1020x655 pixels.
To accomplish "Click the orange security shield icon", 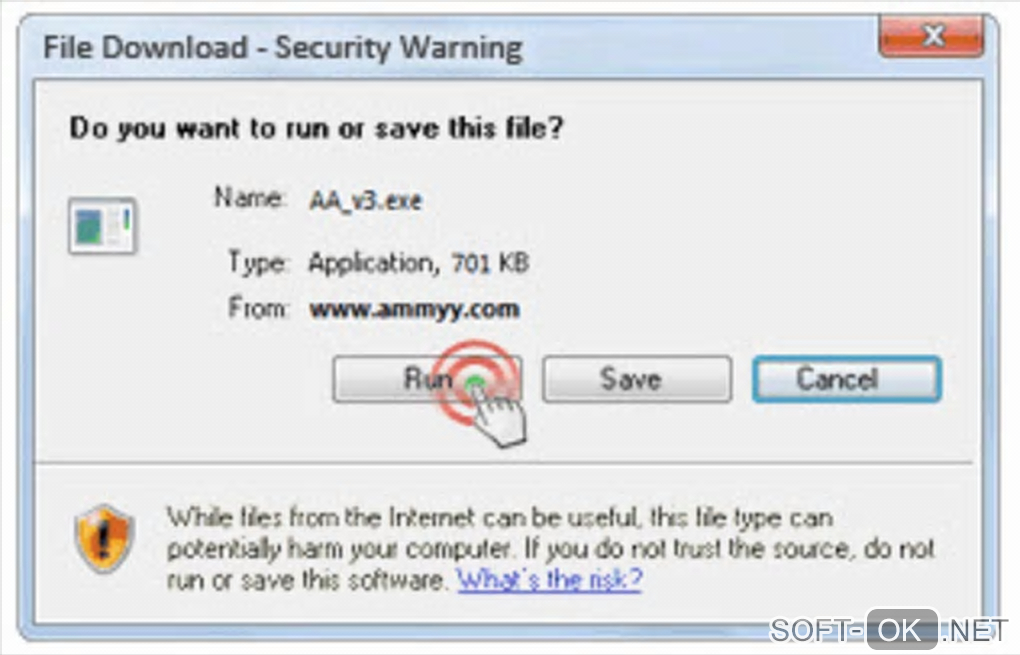I will [x=104, y=539].
